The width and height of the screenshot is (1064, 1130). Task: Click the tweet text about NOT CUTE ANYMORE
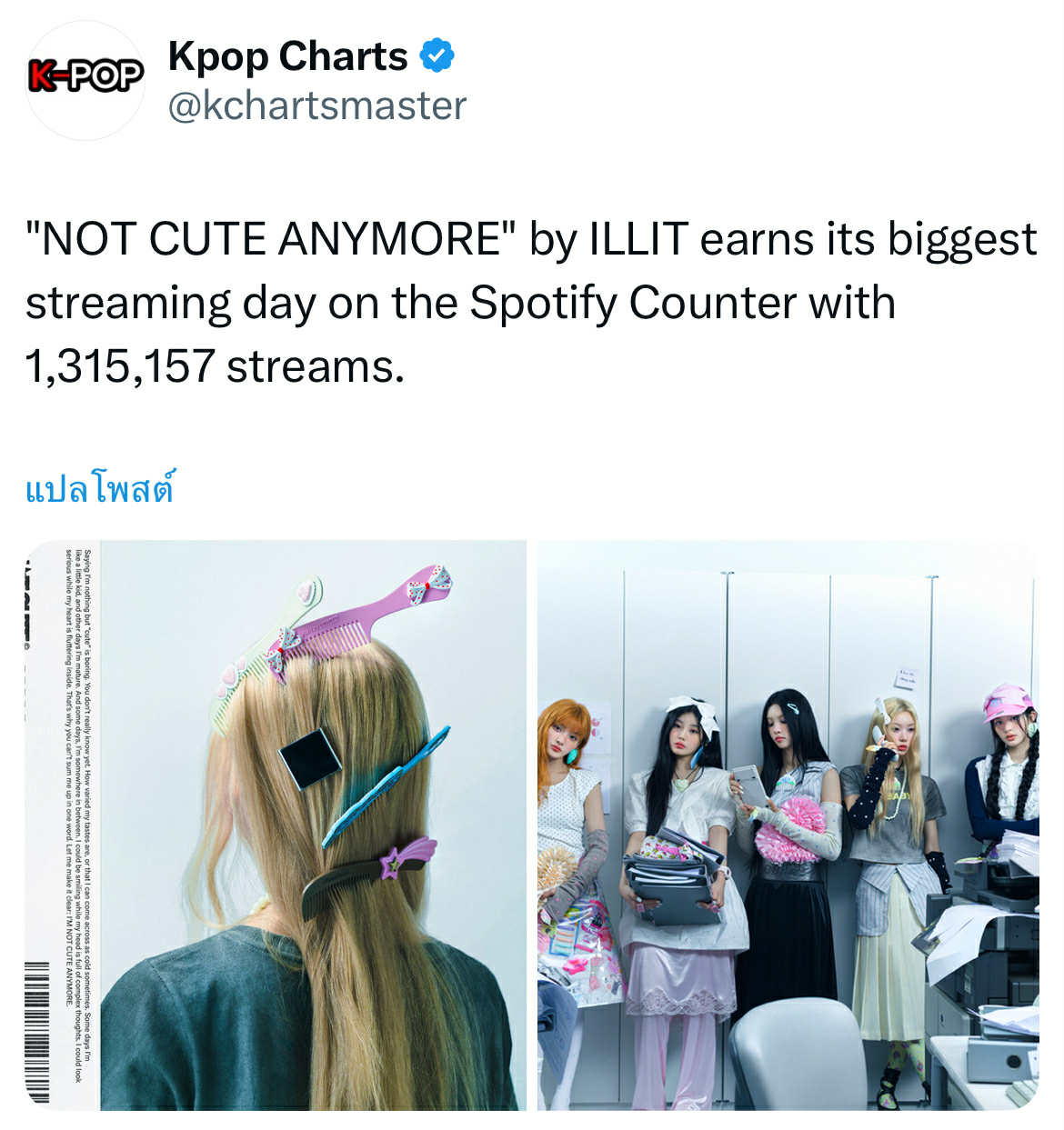531,303
